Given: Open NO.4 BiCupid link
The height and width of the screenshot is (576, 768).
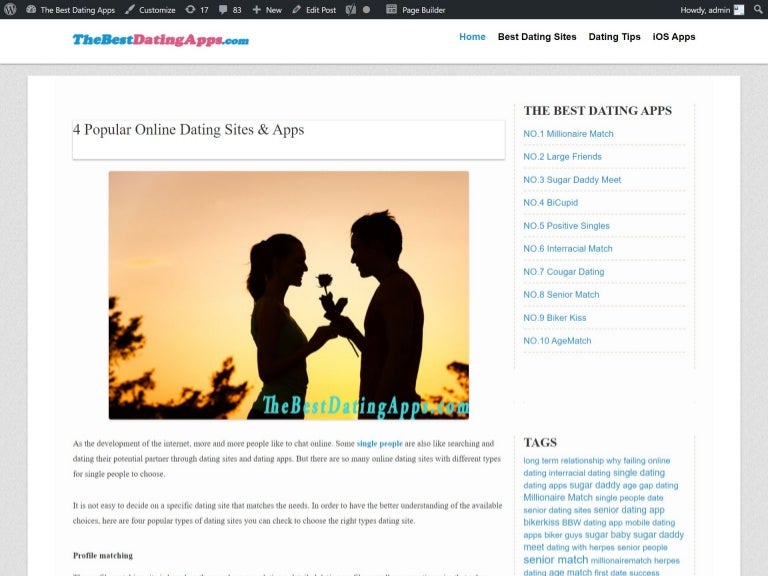Looking at the screenshot, I should (551, 203).
